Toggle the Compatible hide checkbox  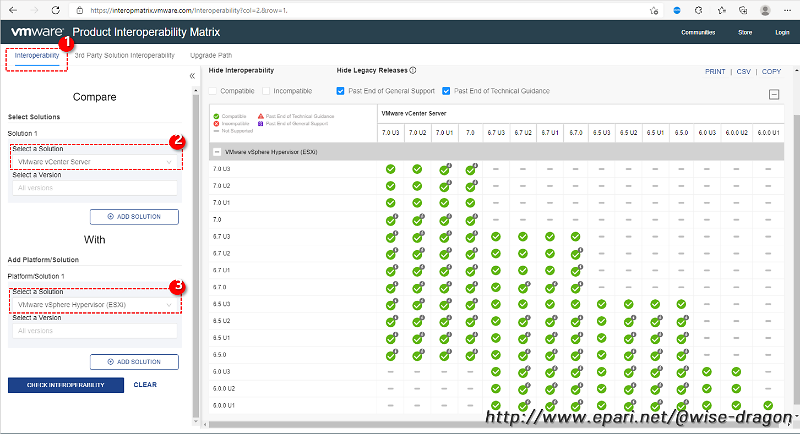(213, 91)
